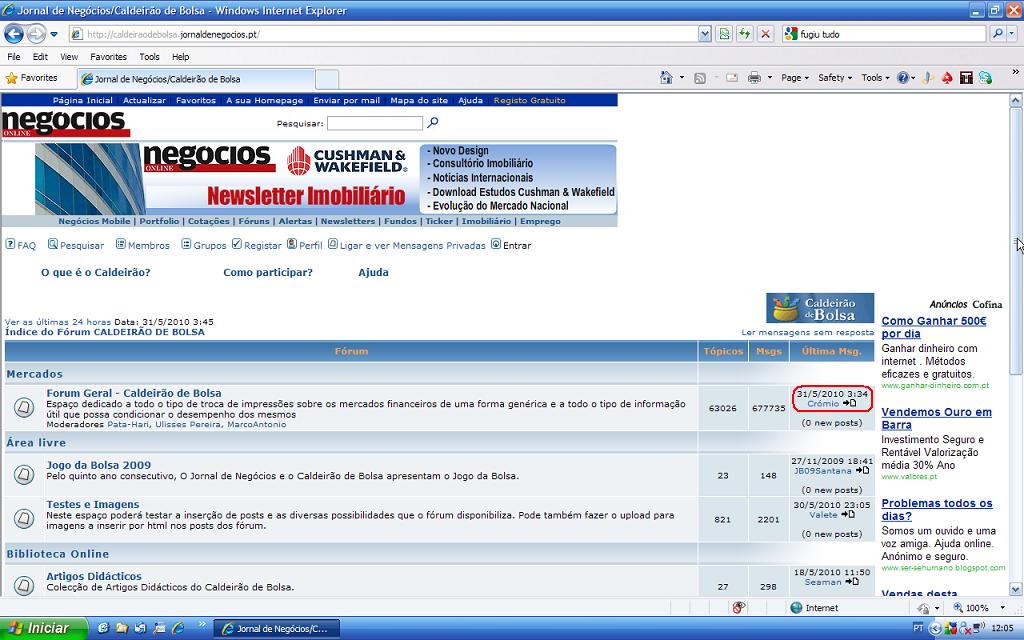
Task: Click the Página Inicial link
Action: [82, 101]
